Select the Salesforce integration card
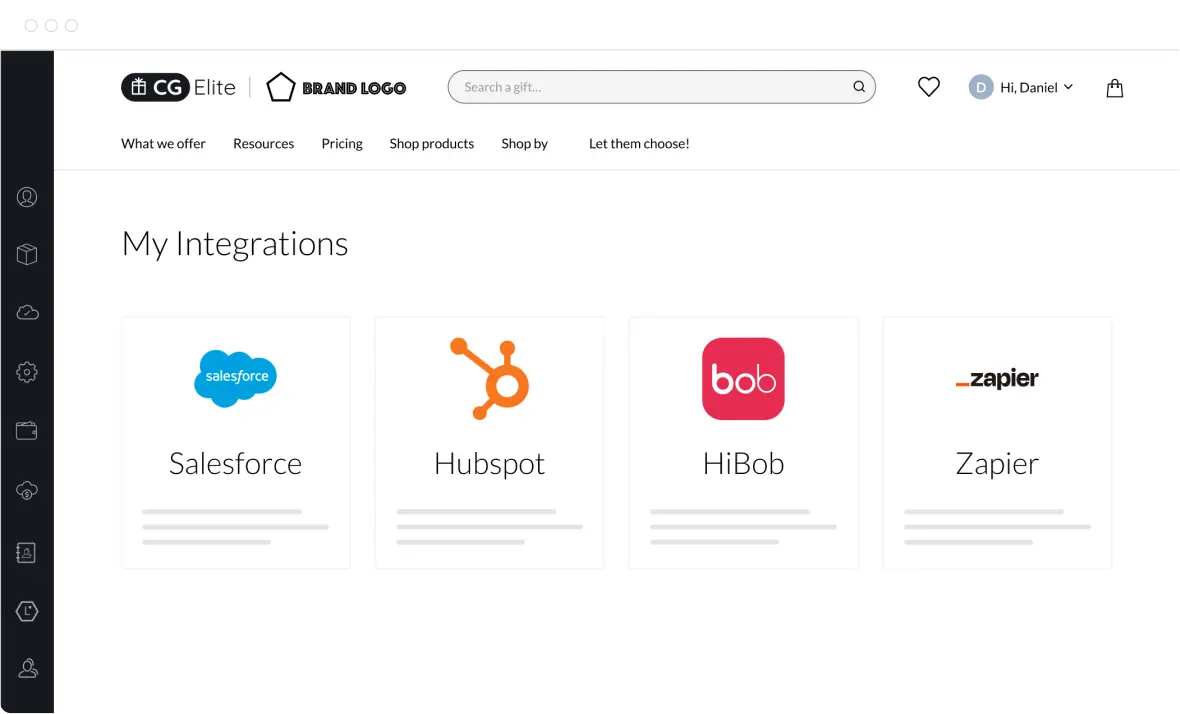1180x714 pixels. pyautogui.click(x=235, y=443)
